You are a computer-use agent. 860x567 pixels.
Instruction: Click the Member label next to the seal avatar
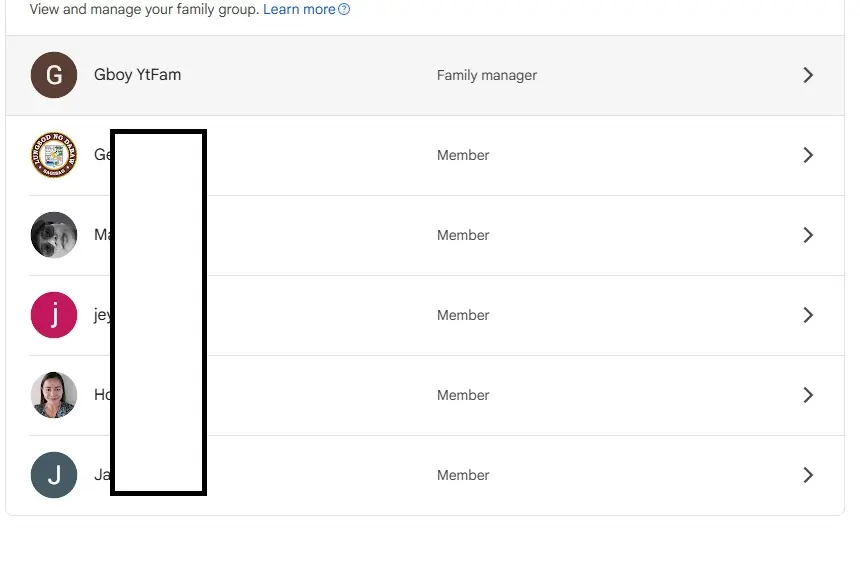tap(463, 155)
